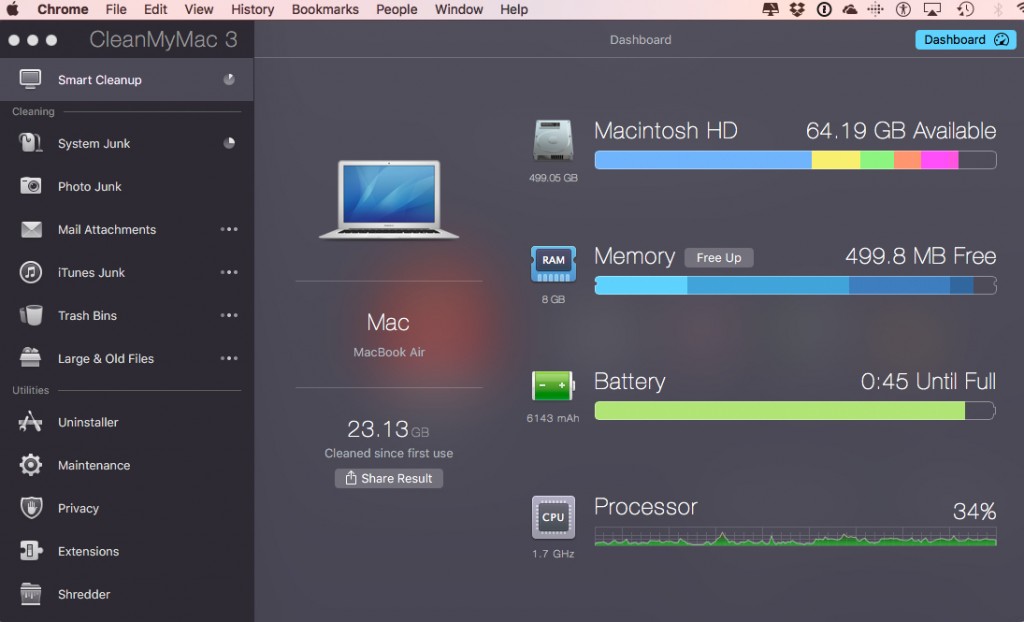Open the People menu
The image size is (1024, 622).
(396, 9)
